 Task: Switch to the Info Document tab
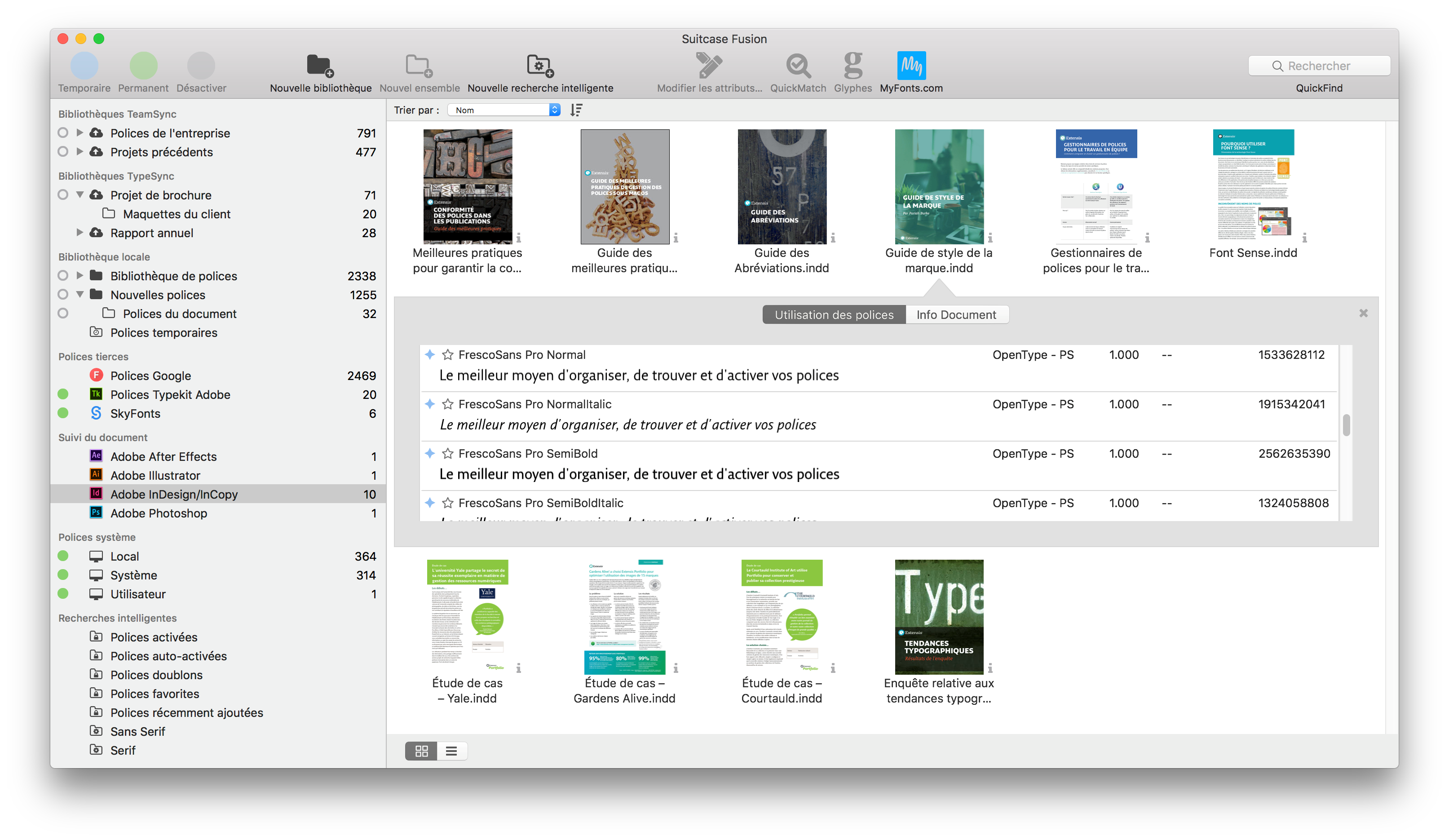pos(956,314)
